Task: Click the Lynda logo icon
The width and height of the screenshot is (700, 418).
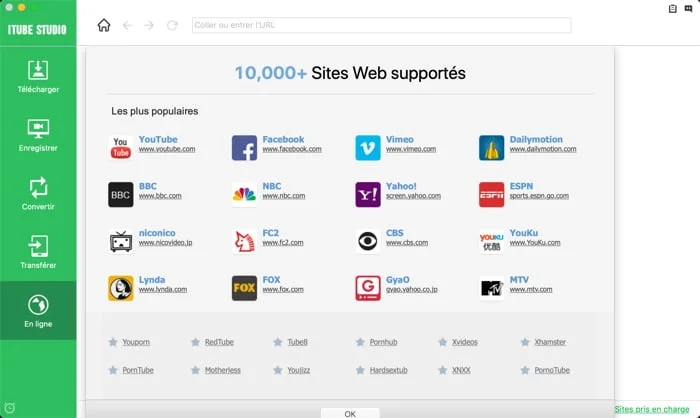Action: (121, 288)
